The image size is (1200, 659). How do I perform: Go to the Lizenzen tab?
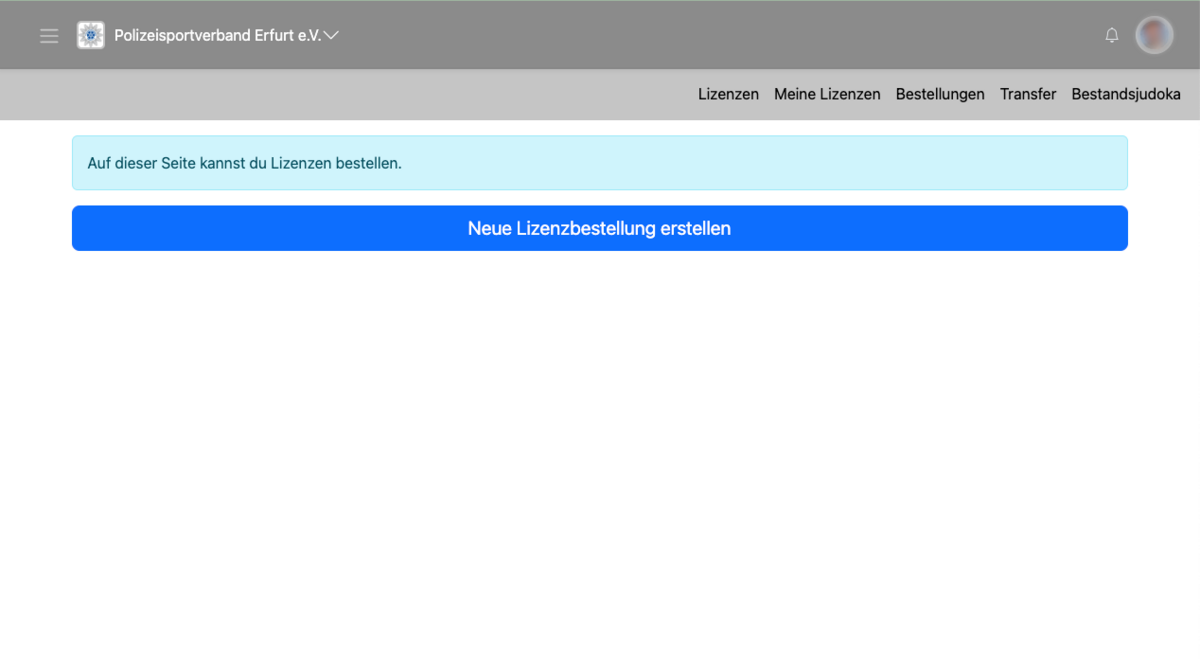click(x=728, y=94)
